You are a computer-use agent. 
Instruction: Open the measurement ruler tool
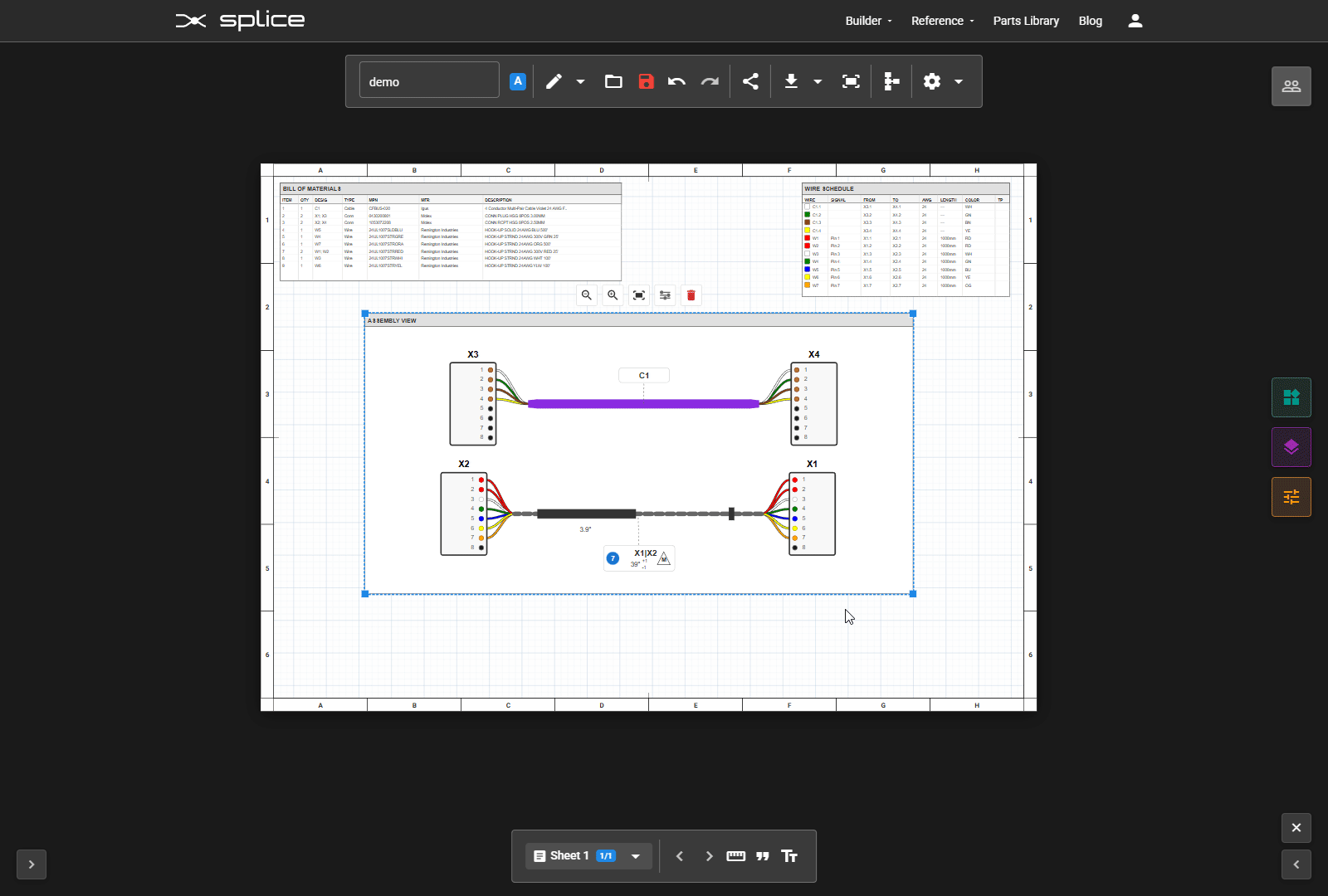pyautogui.click(x=735, y=855)
